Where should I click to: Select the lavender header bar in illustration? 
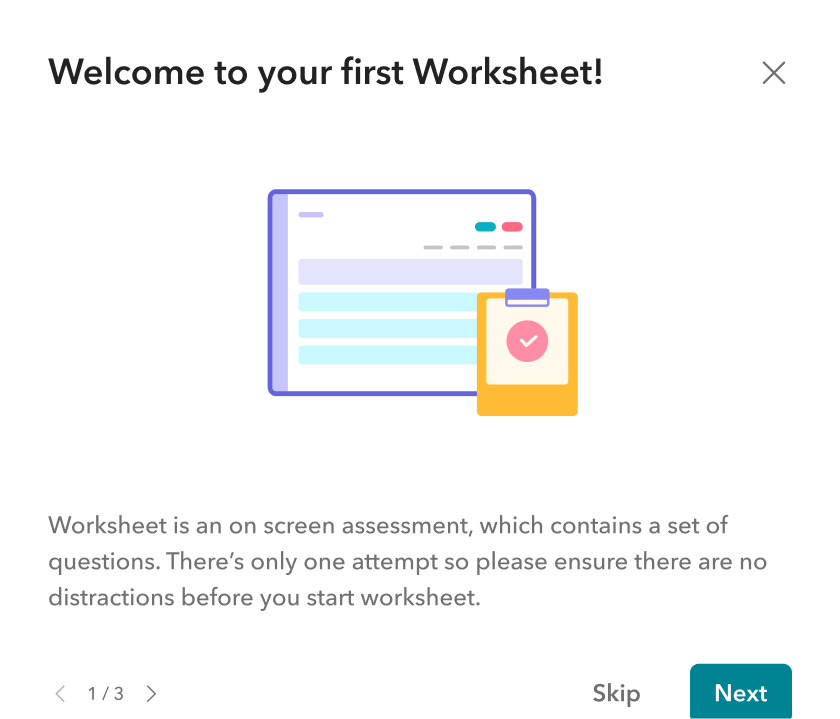coord(410,271)
